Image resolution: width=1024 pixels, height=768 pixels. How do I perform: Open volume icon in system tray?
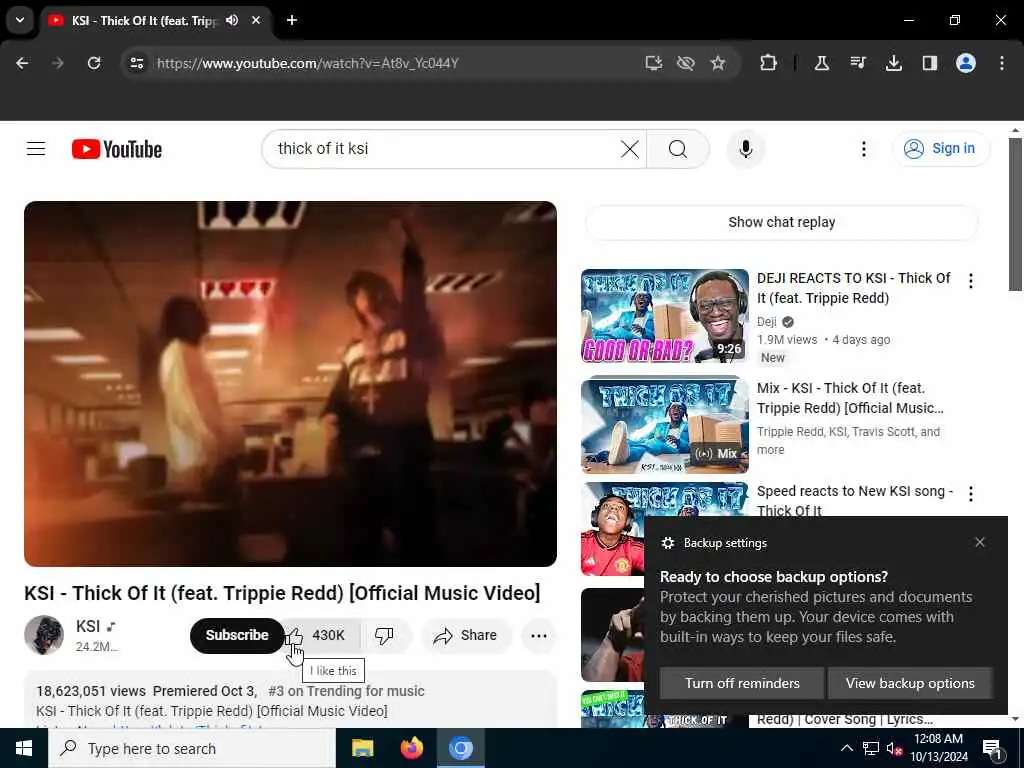click(894, 749)
